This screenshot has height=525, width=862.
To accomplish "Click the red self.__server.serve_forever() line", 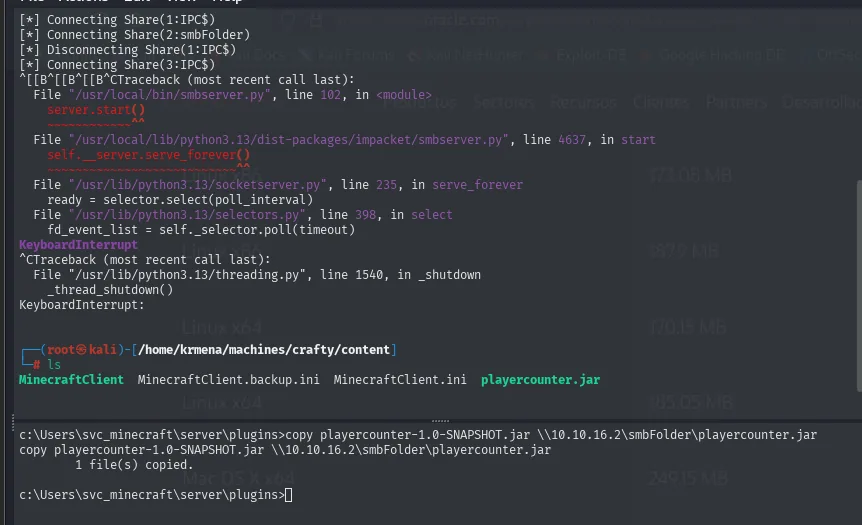I will pyautogui.click(x=148, y=154).
